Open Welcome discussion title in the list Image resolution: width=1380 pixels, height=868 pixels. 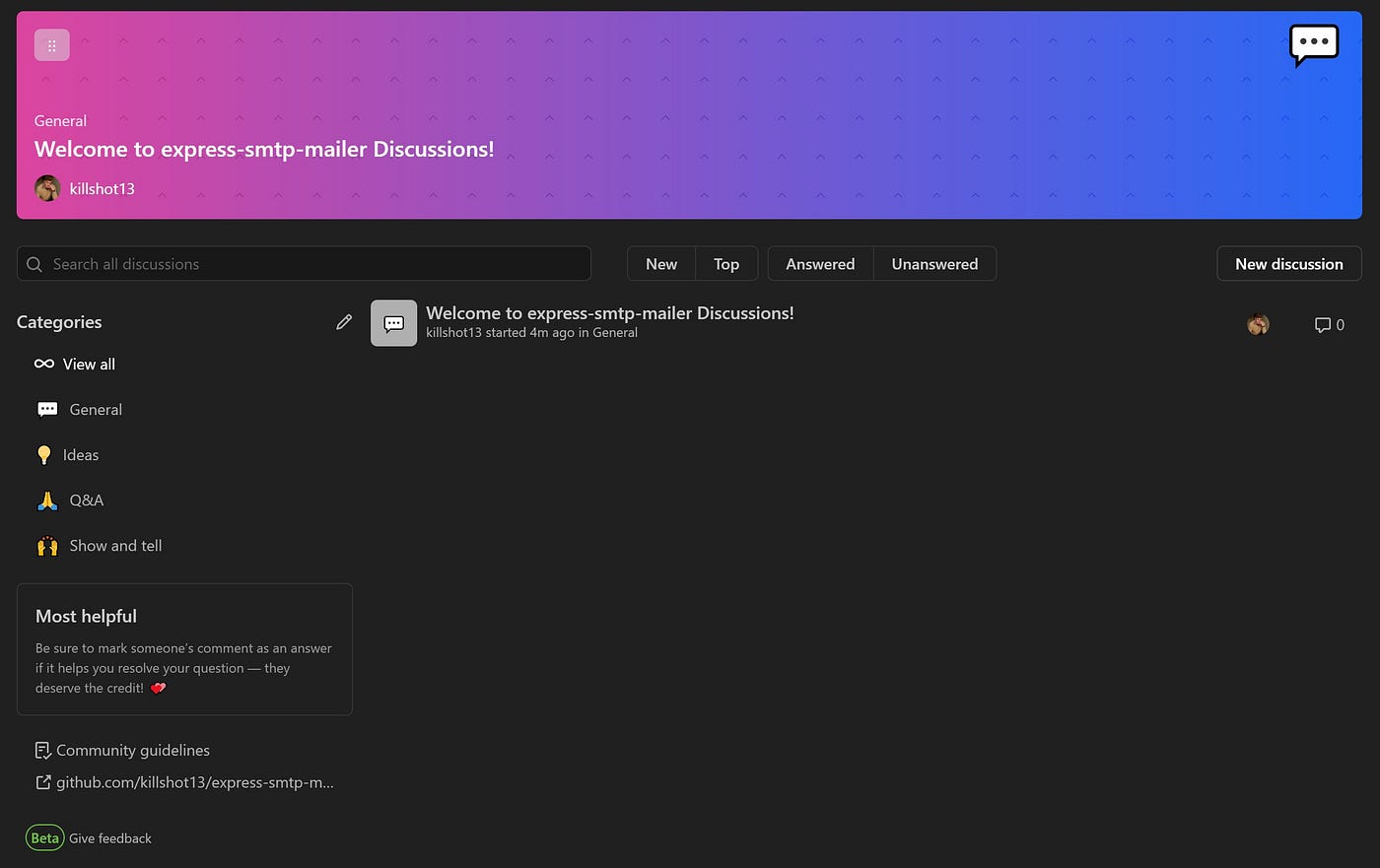tap(610, 313)
